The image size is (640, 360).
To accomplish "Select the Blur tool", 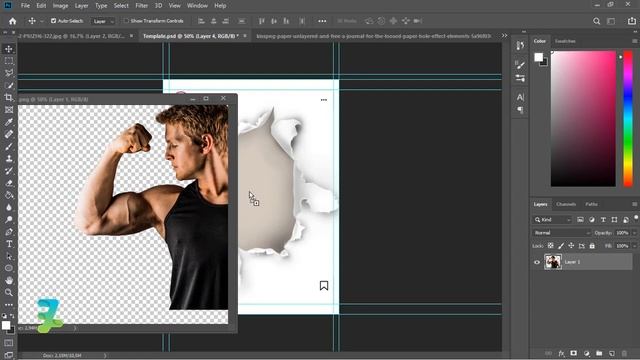I will (x=9, y=207).
